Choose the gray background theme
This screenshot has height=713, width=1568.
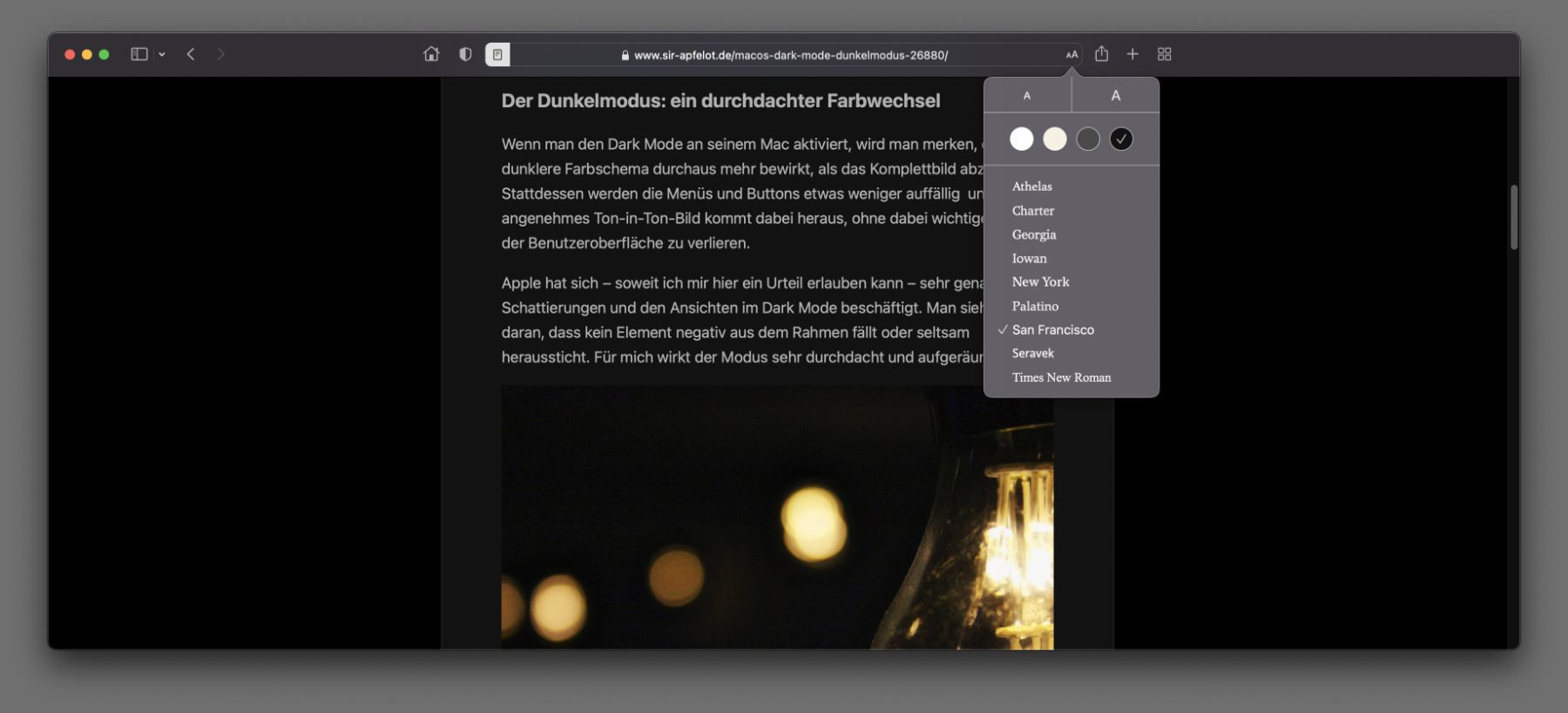coord(1088,139)
